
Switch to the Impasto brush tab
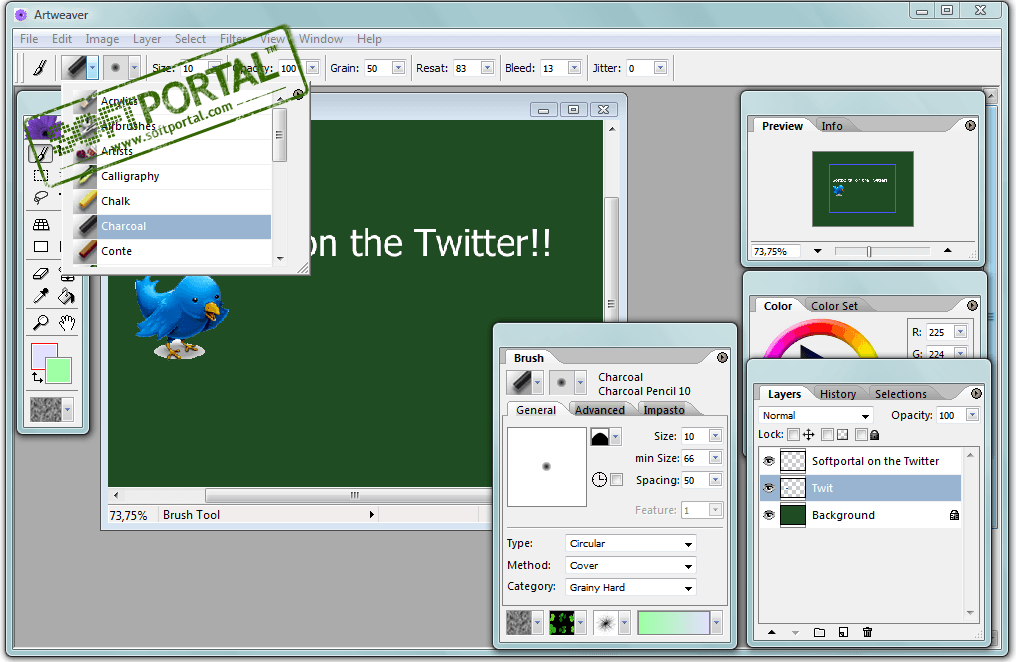664,410
